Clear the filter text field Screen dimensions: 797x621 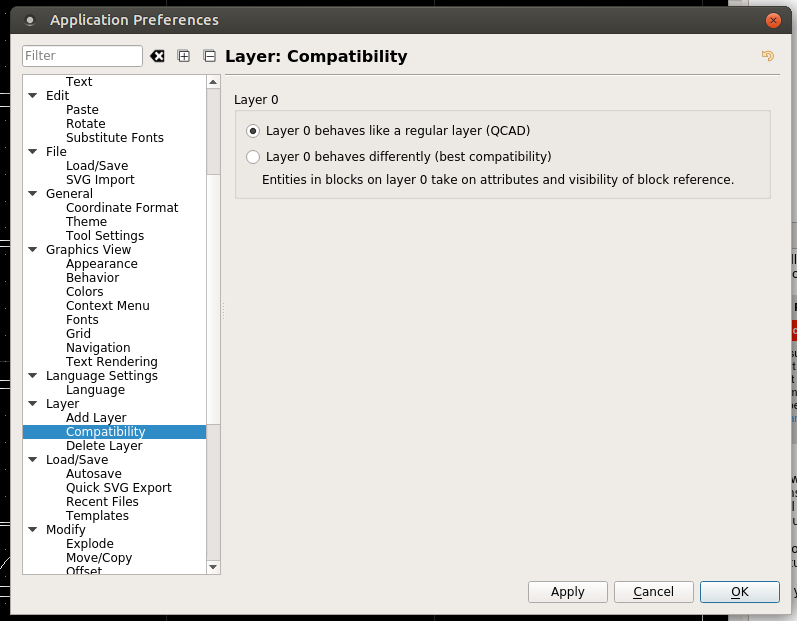coord(157,56)
